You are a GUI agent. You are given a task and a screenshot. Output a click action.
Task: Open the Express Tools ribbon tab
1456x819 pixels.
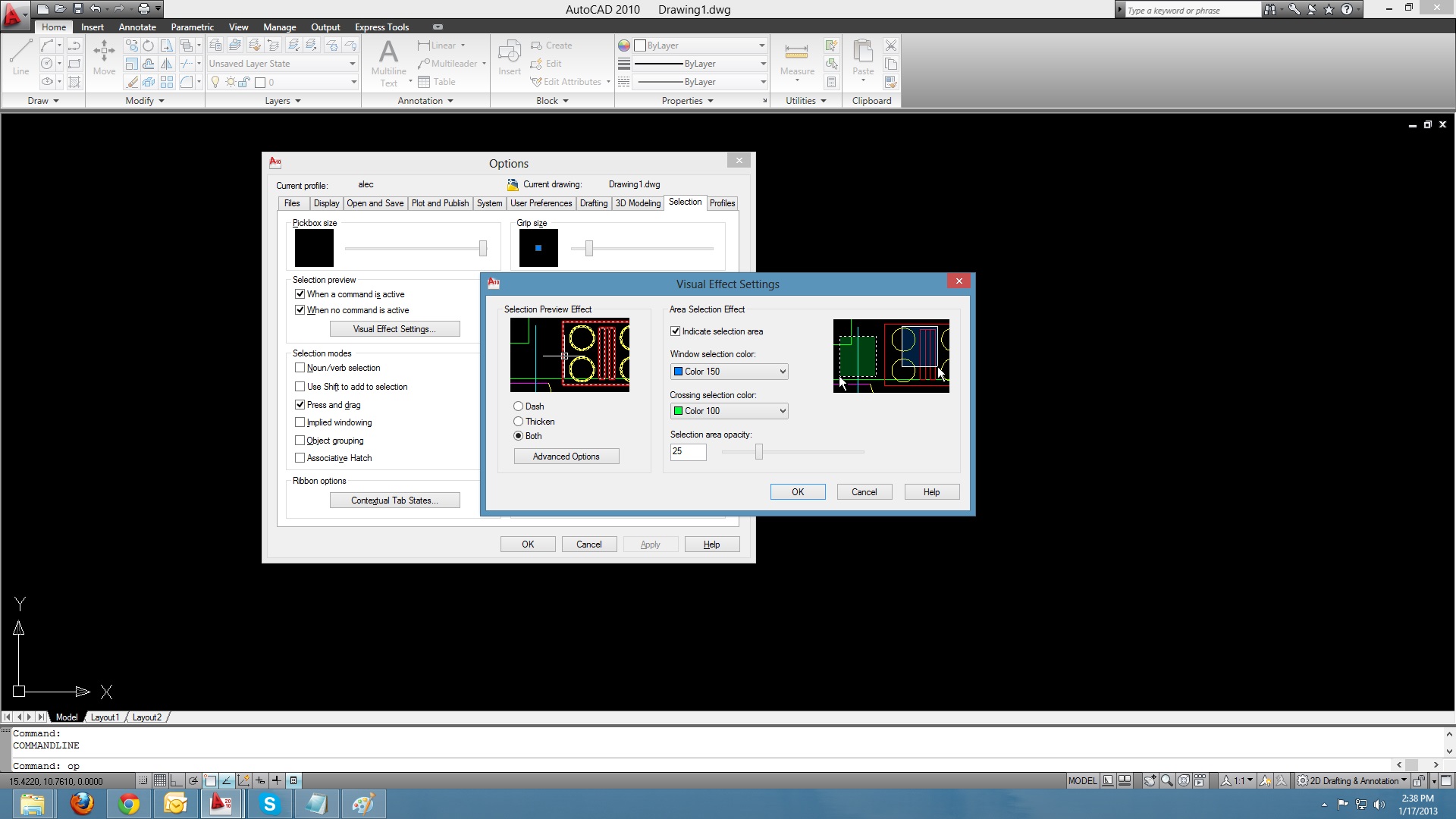coord(381,27)
